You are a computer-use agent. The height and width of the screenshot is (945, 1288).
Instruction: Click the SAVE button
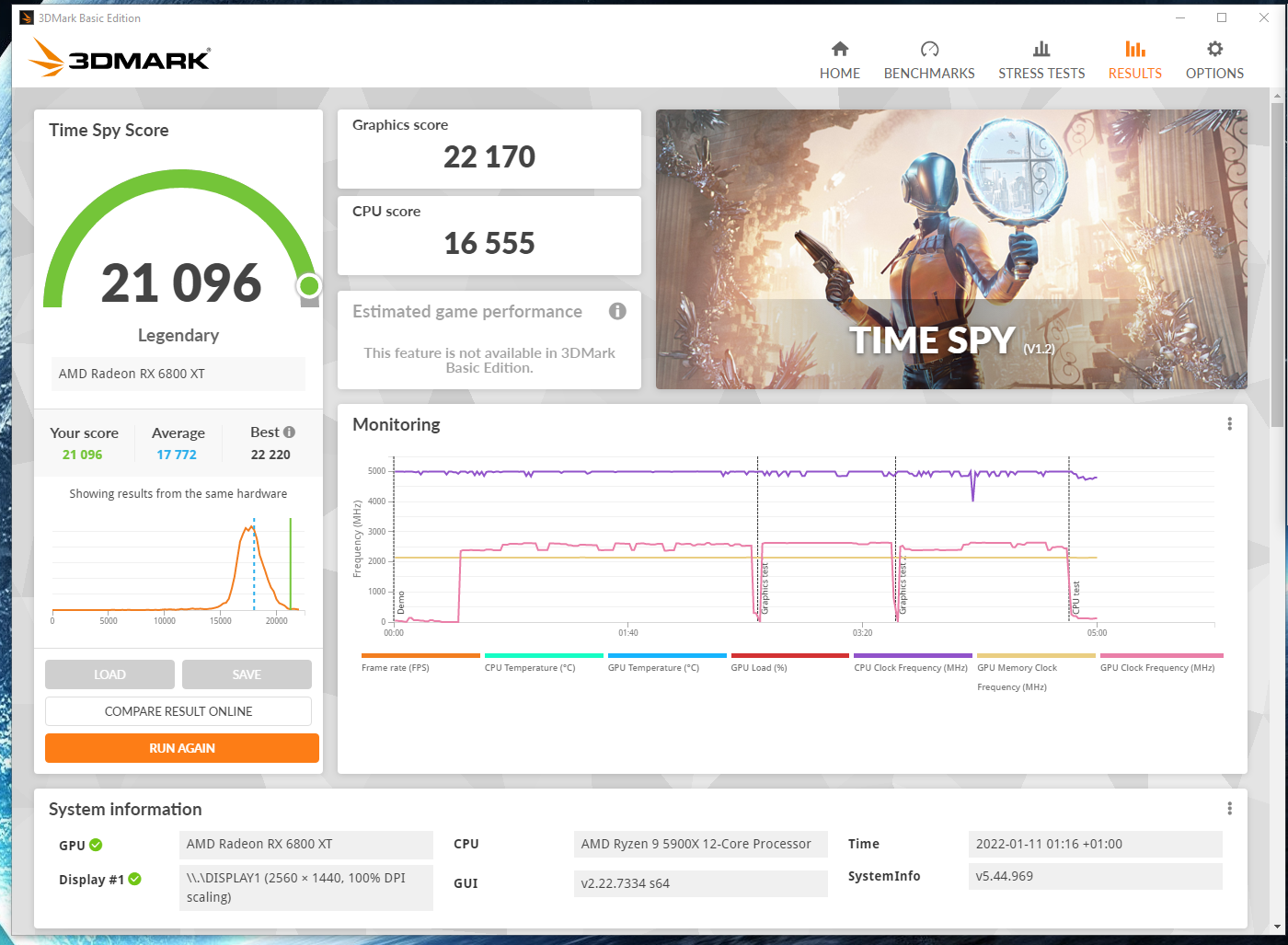247,674
